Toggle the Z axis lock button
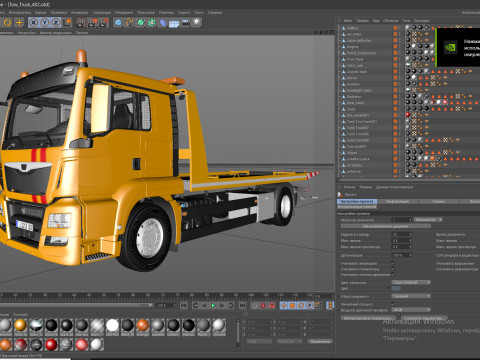 tap(56, 23)
